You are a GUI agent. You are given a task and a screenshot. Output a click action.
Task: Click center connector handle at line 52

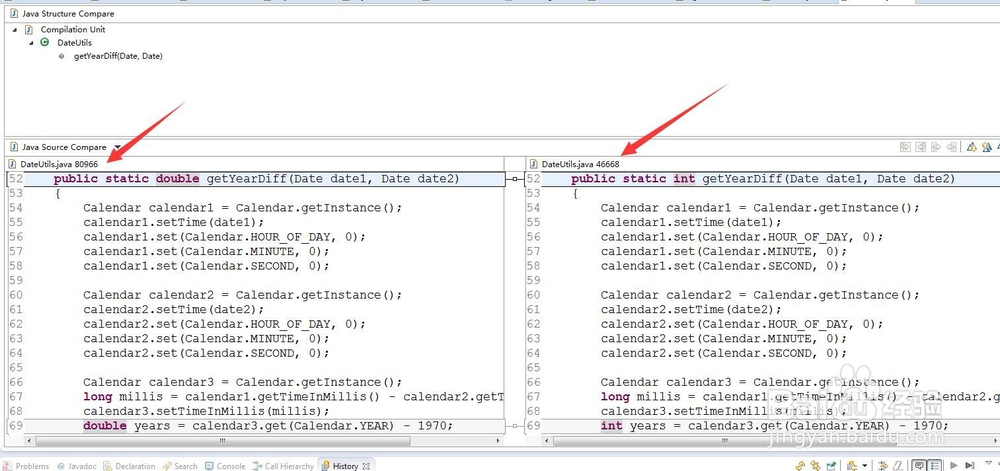515,180
